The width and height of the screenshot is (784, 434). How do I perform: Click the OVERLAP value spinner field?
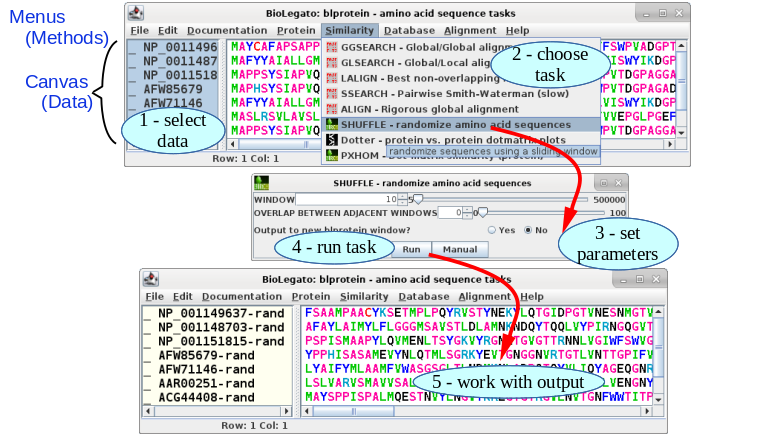pos(448,212)
